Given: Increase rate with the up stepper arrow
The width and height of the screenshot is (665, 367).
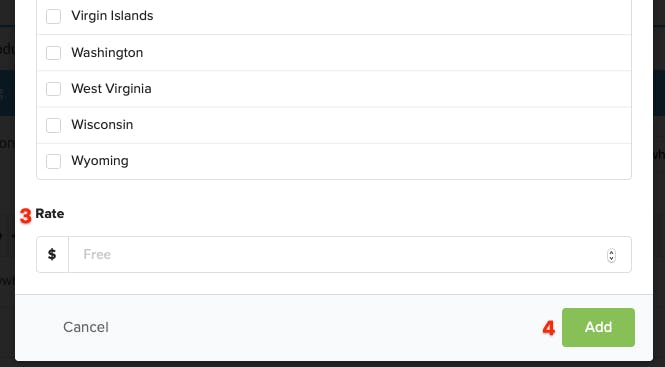Looking at the screenshot, I should (x=611, y=252).
